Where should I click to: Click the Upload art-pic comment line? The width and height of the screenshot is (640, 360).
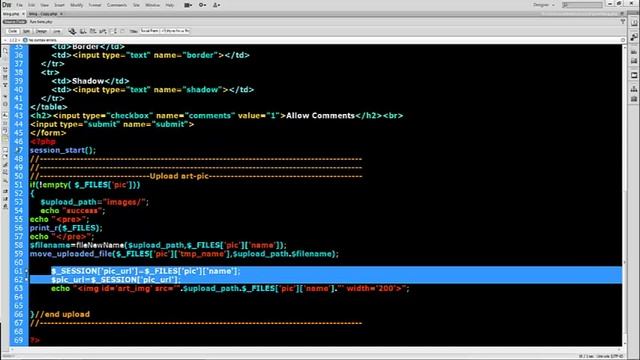coord(196,176)
